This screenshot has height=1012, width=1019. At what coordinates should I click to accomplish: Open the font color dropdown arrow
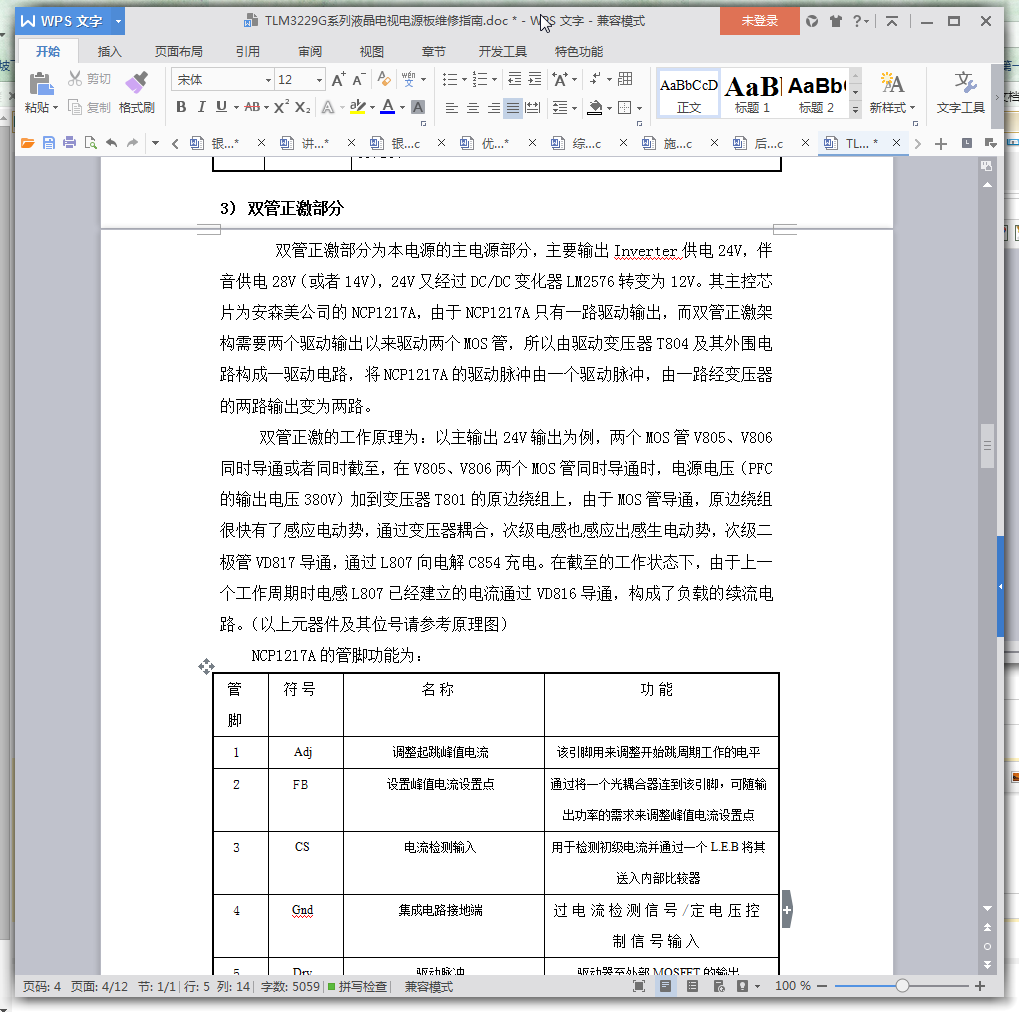(403, 107)
